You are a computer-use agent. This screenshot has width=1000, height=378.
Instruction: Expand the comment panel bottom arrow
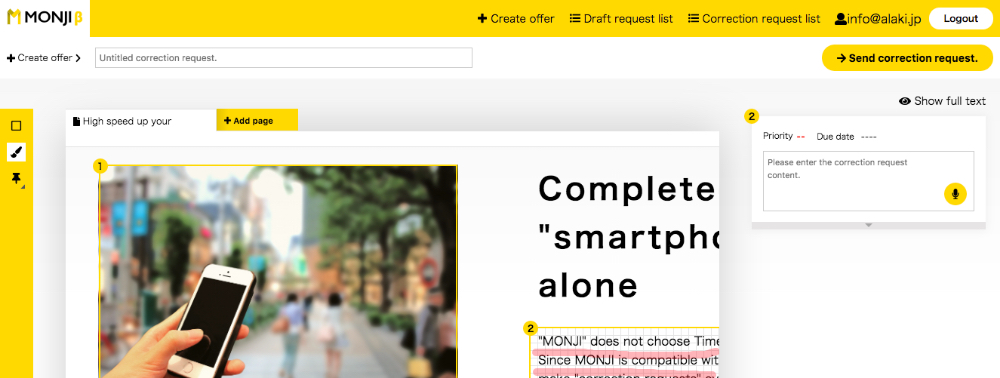pyautogui.click(x=868, y=225)
